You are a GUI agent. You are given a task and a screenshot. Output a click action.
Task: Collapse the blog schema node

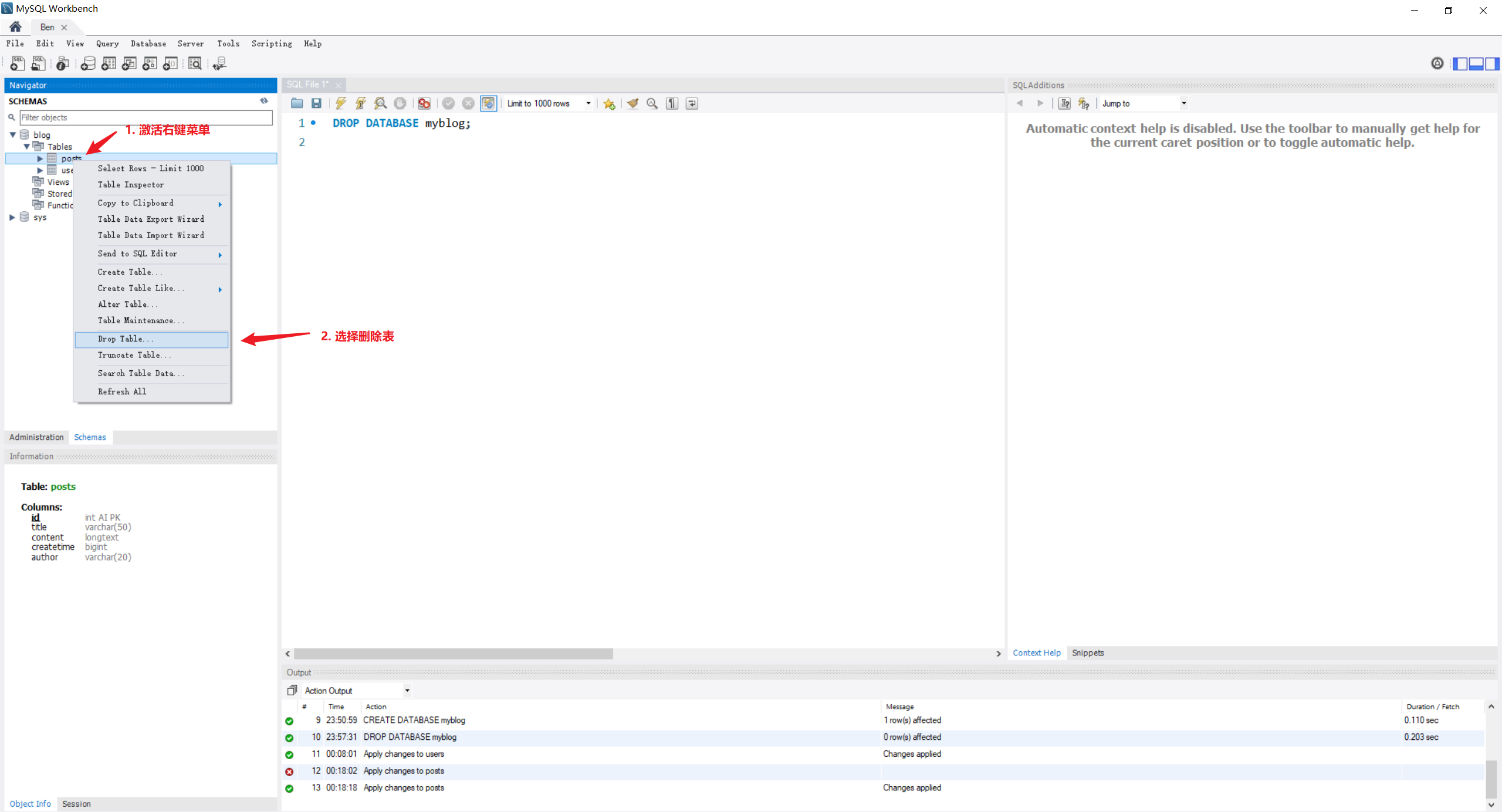pyautogui.click(x=12, y=135)
